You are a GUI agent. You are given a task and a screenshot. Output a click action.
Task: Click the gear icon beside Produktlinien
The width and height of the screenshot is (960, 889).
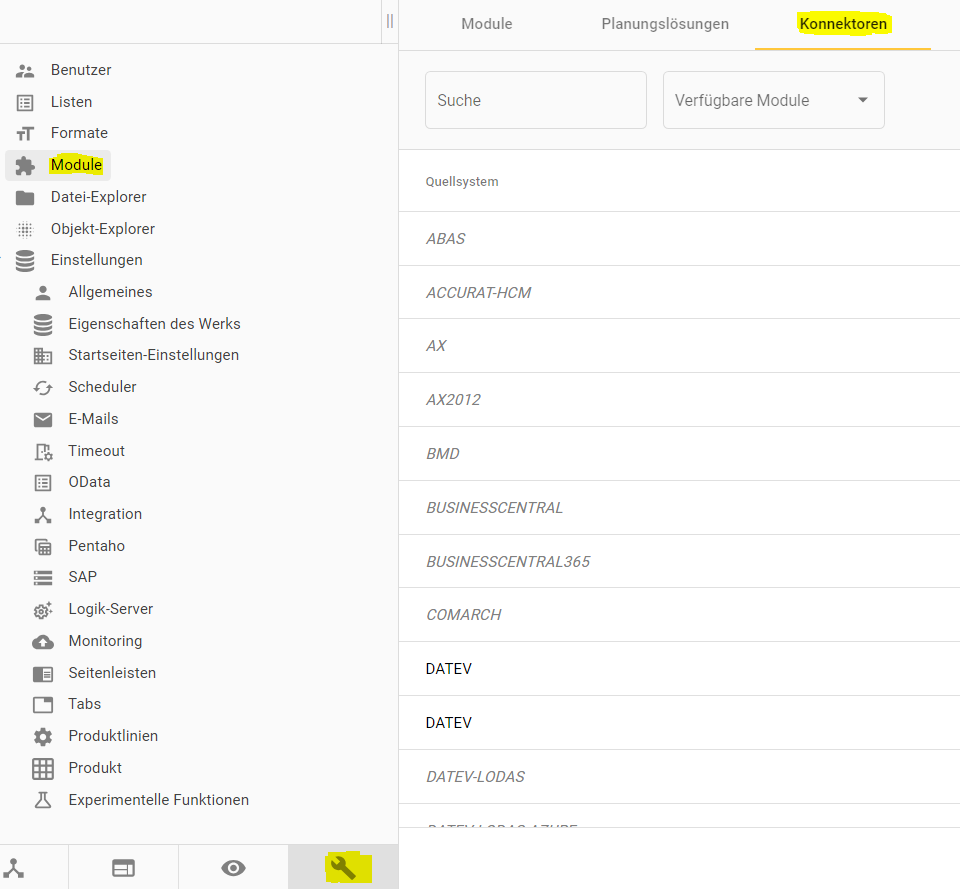click(x=43, y=736)
